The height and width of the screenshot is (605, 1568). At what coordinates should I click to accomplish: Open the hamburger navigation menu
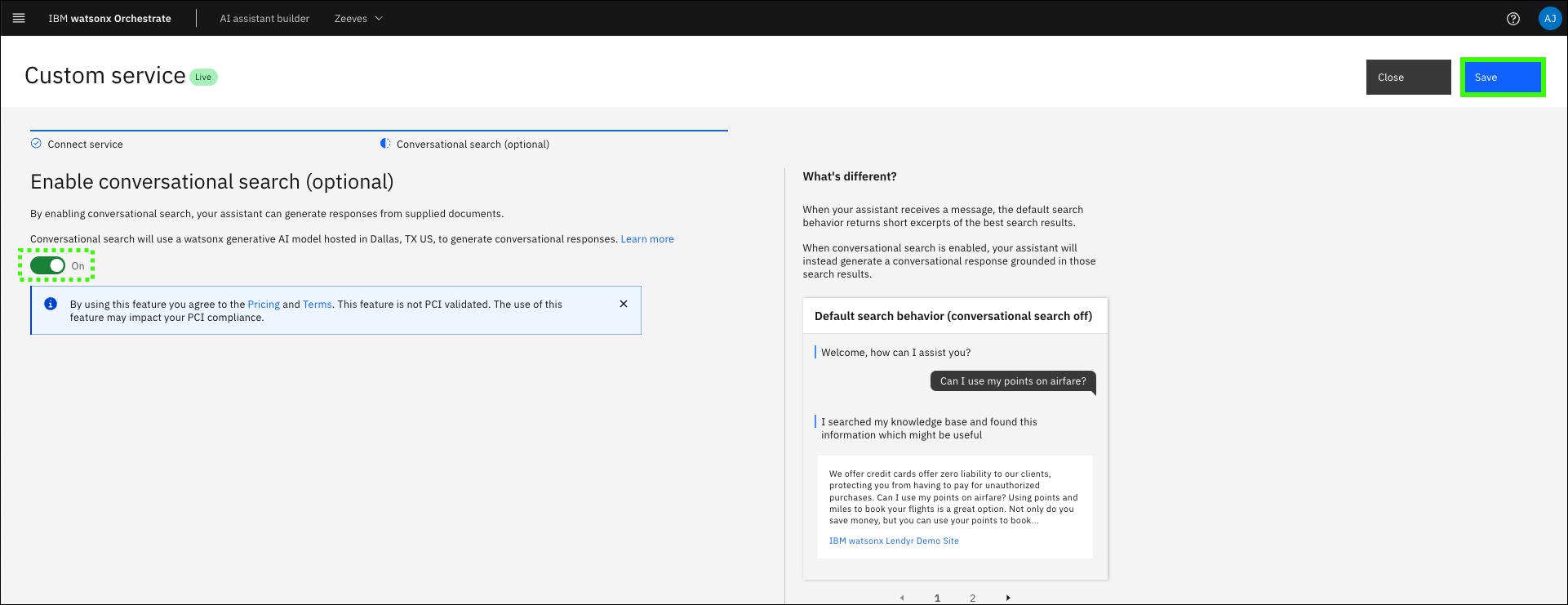pyautogui.click(x=19, y=18)
